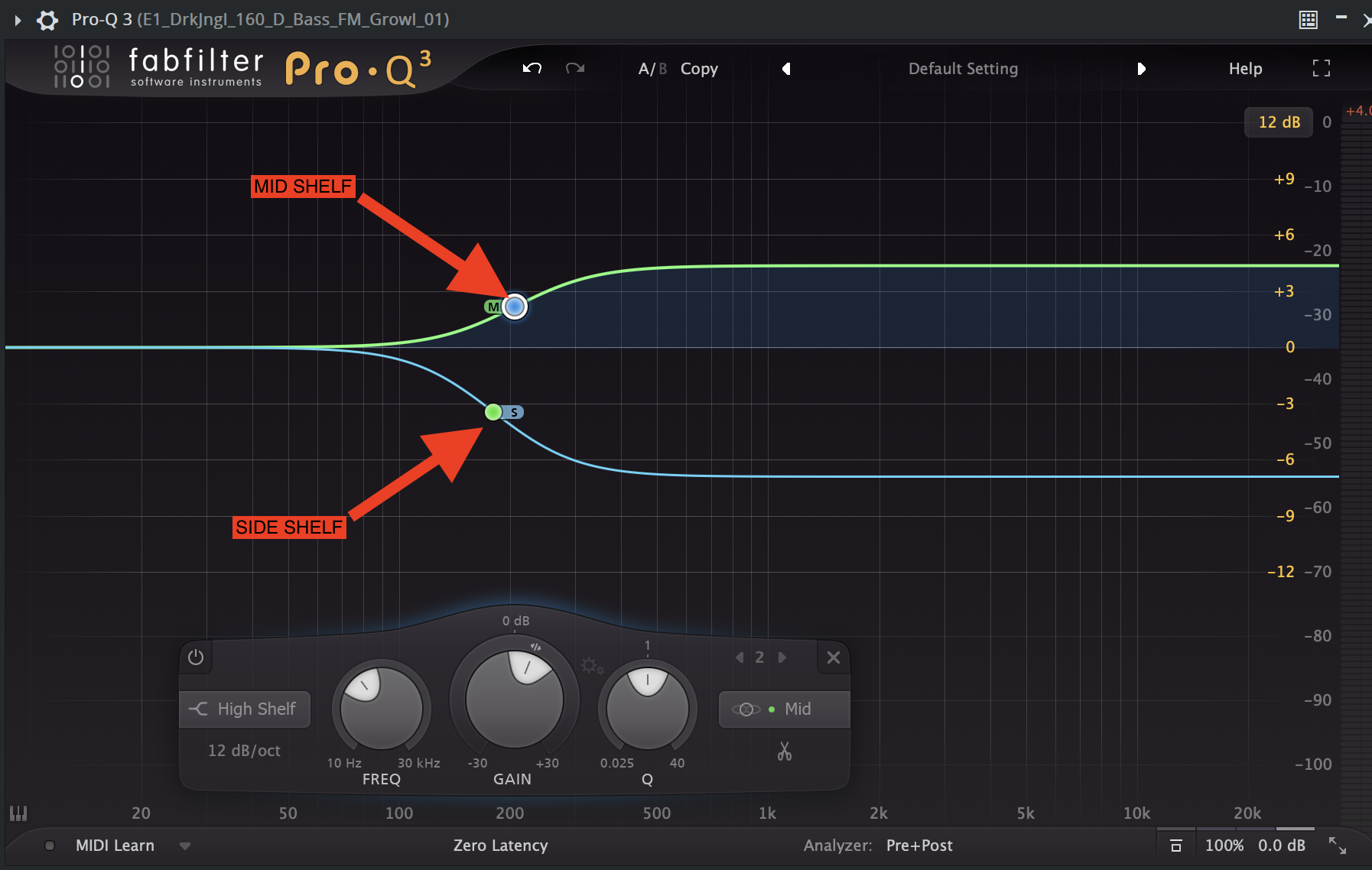
Task: Click the output options icon beside 100%
Action: pyautogui.click(x=1176, y=846)
